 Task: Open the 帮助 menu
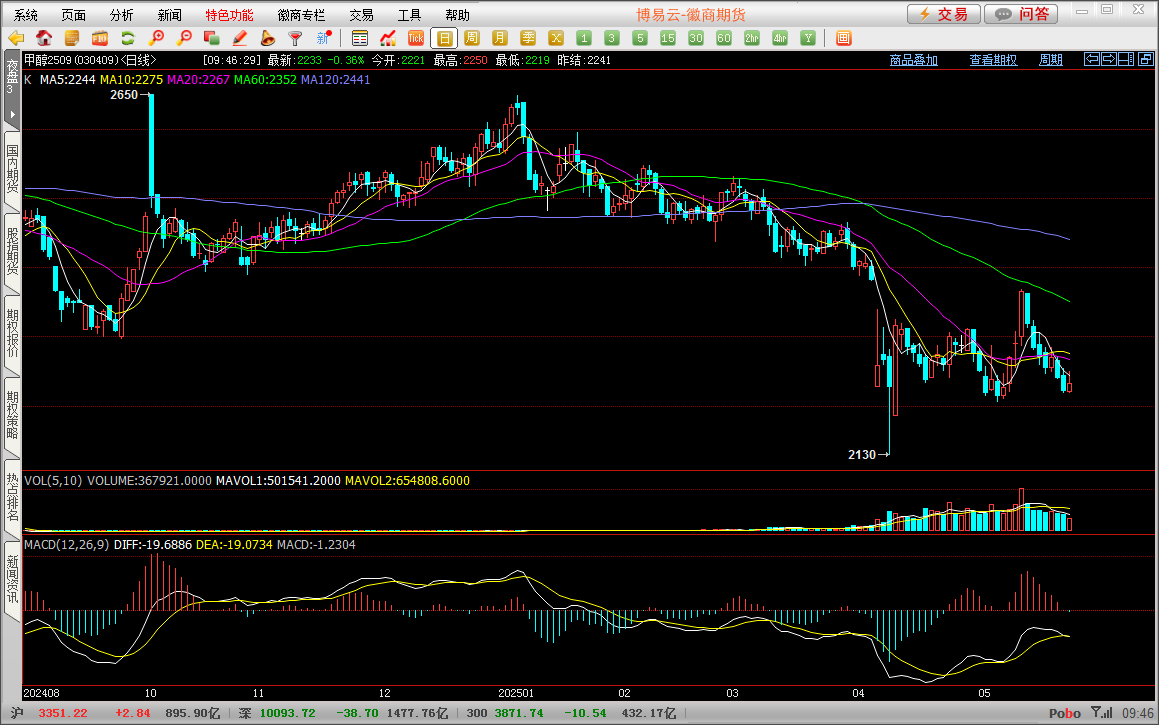click(458, 15)
